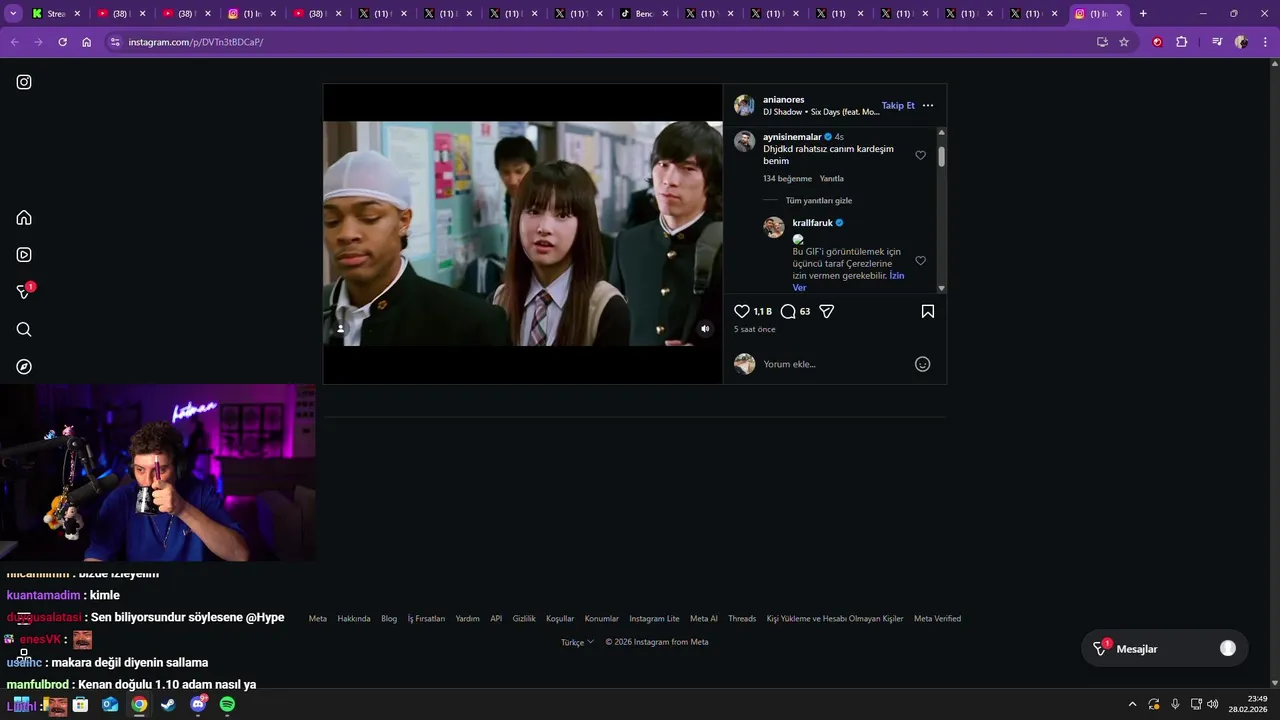Click the Takip Et follow button
The height and width of the screenshot is (720, 1280).
(898, 105)
